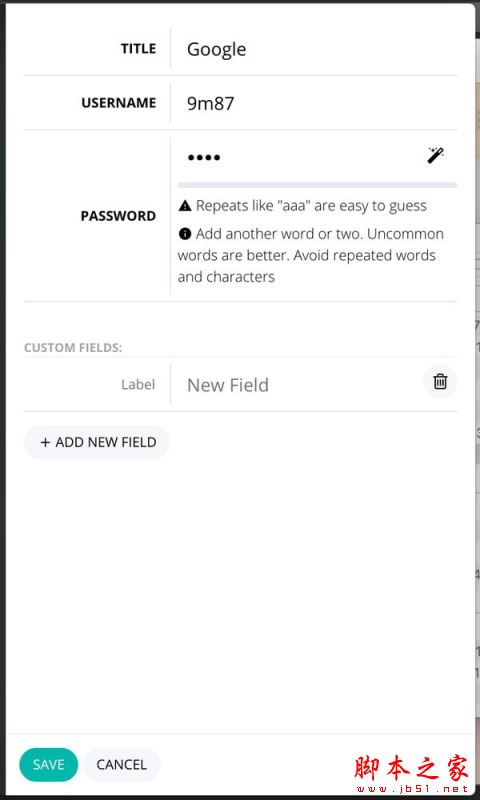Screen dimensions: 480x800
Task: Click the info circle icon next to the suggestion
Action: (x=185, y=234)
